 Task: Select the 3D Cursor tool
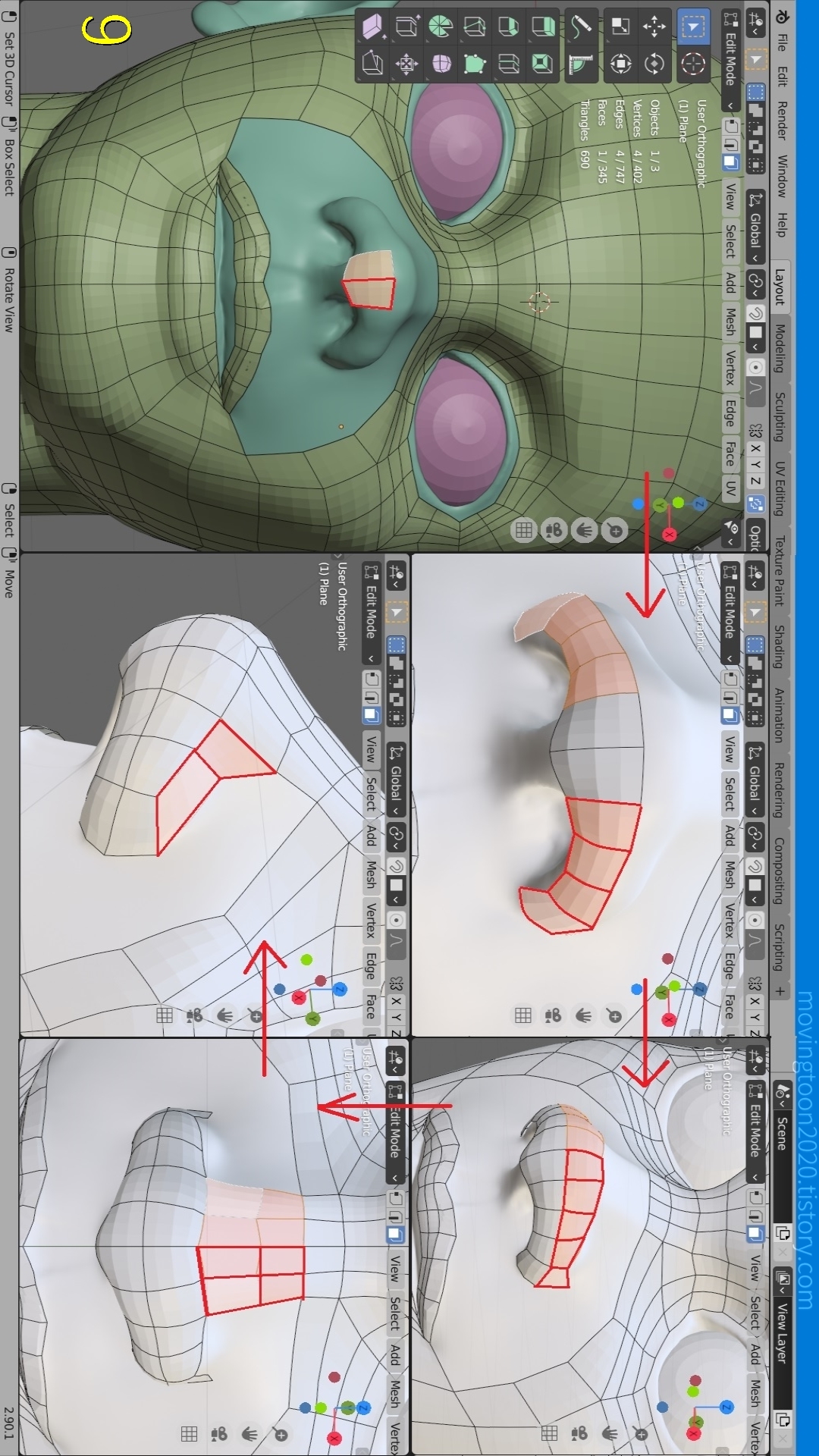click(692, 64)
